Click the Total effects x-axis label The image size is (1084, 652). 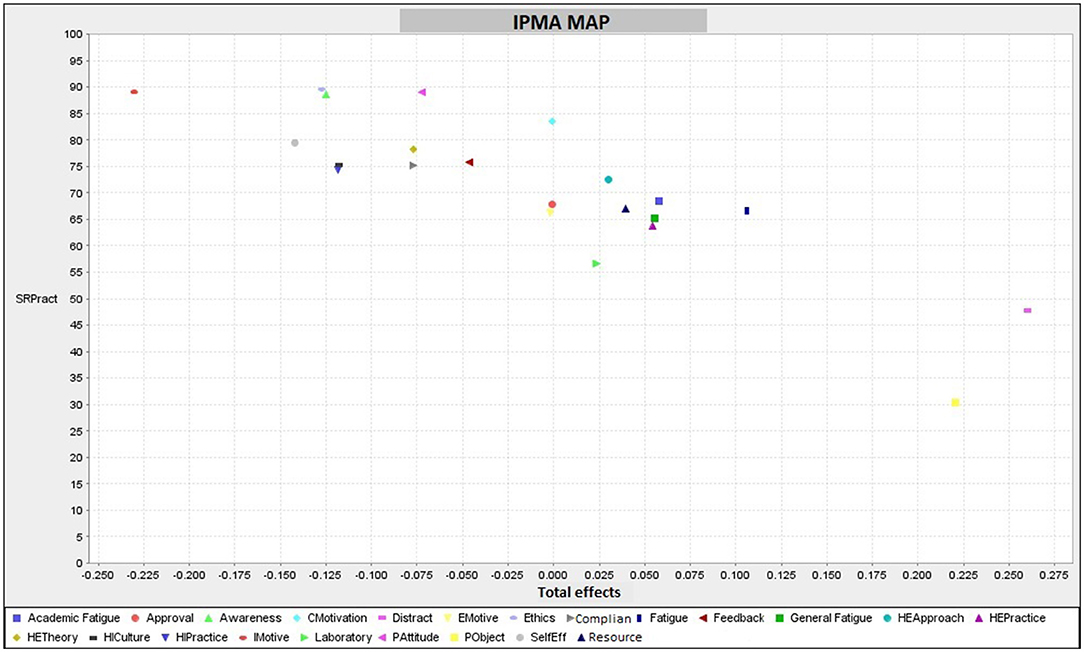[x=579, y=593]
